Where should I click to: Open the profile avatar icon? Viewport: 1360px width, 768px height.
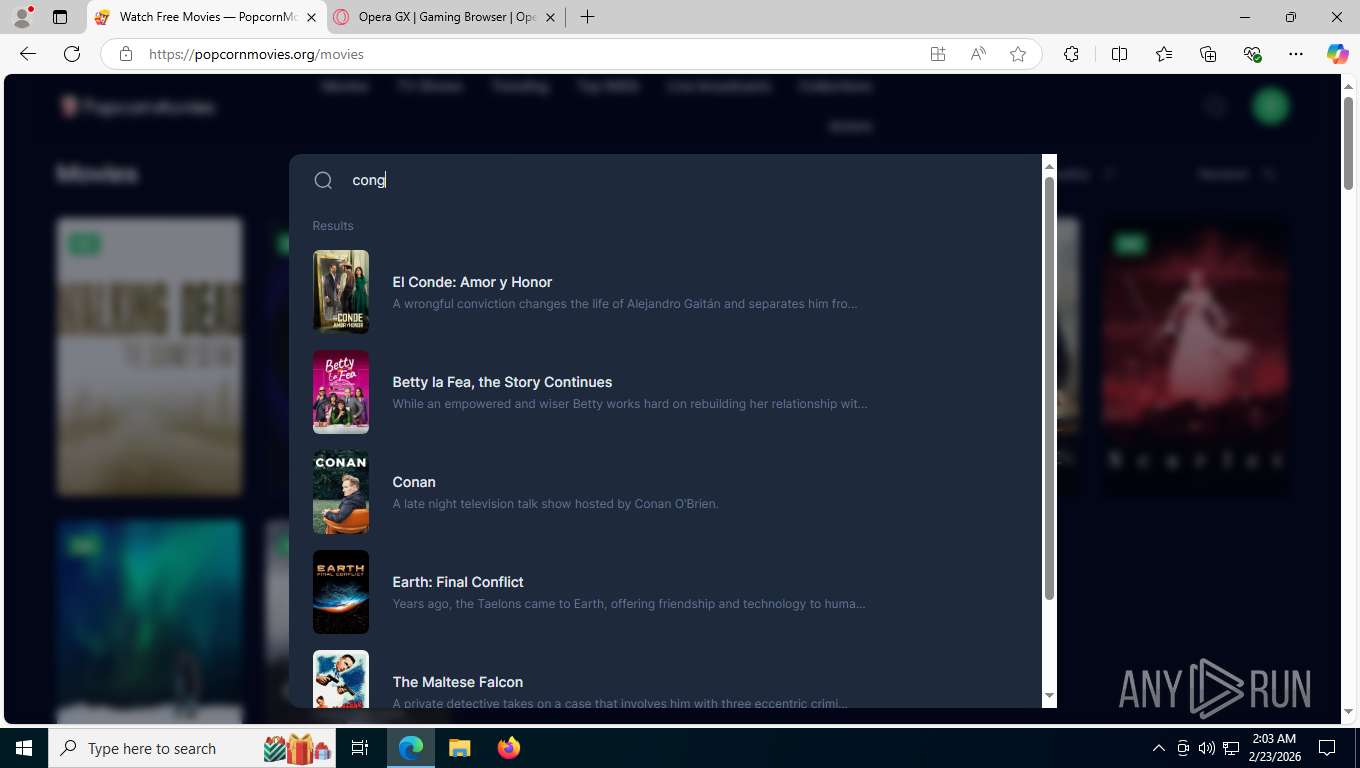click(x=22, y=17)
